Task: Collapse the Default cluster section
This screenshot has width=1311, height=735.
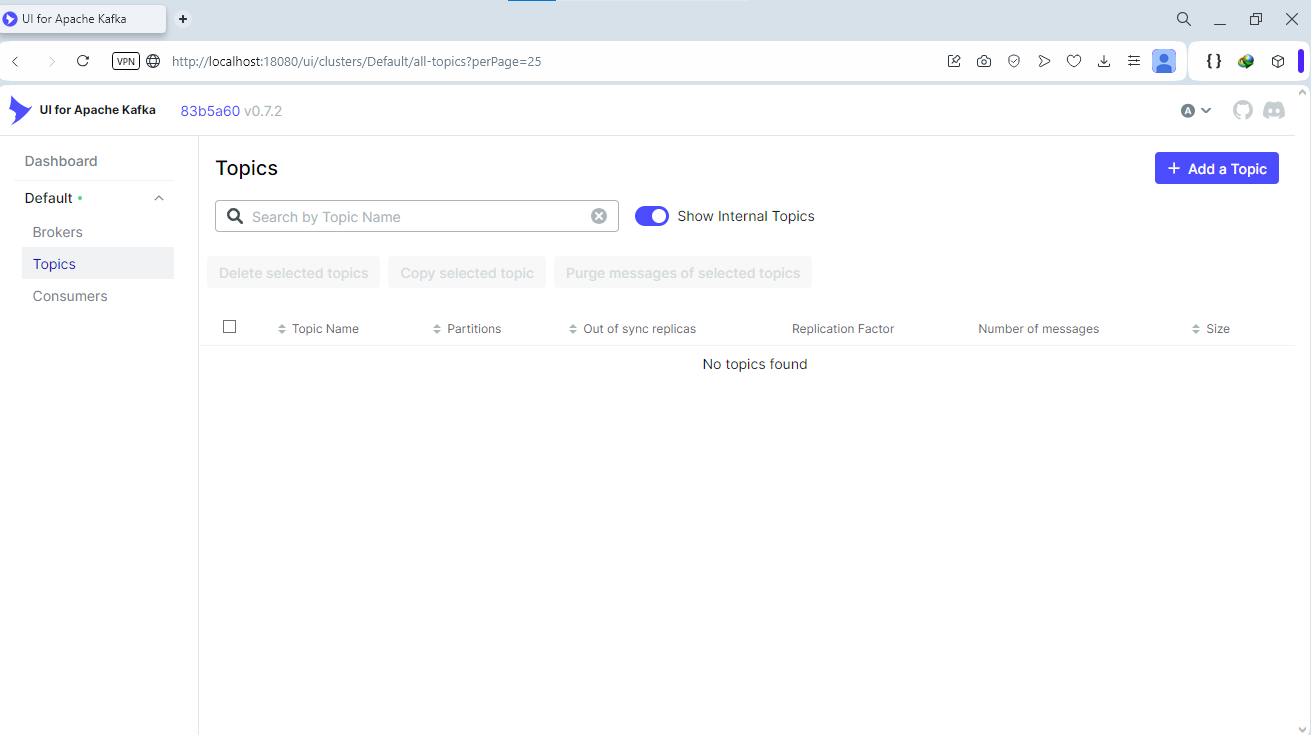Action: point(159,198)
